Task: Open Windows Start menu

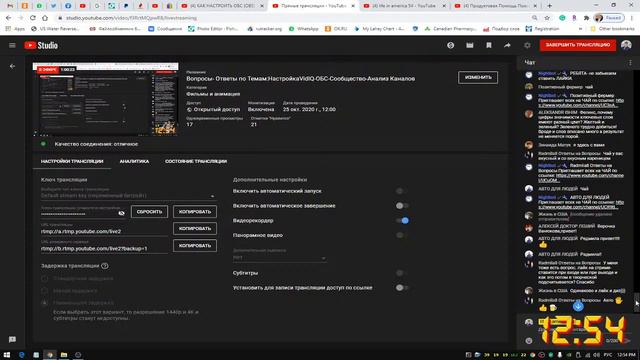Action: click(7, 355)
